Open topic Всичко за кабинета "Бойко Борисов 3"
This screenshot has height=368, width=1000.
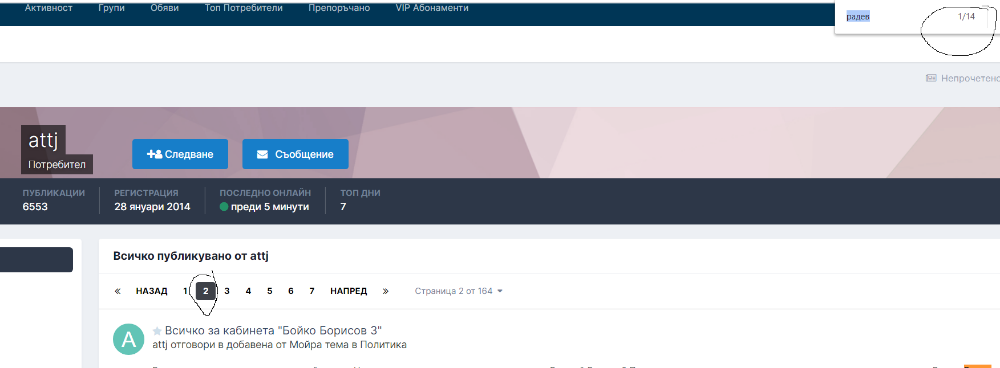pos(273,330)
